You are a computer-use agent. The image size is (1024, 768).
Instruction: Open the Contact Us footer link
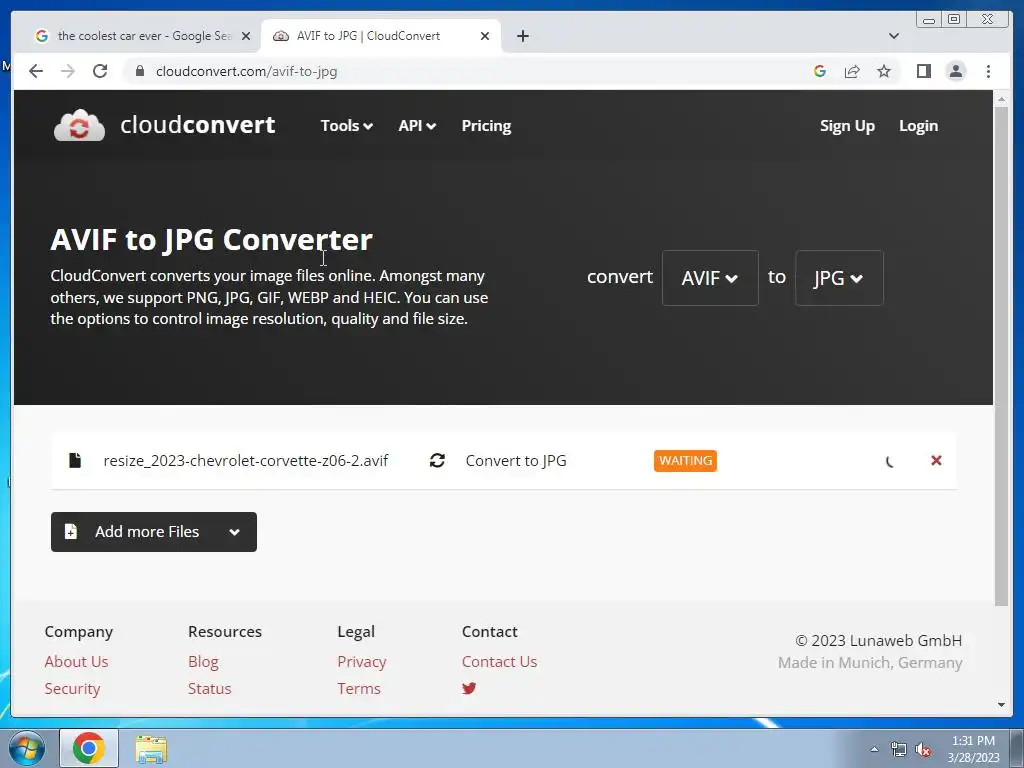click(x=500, y=662)
